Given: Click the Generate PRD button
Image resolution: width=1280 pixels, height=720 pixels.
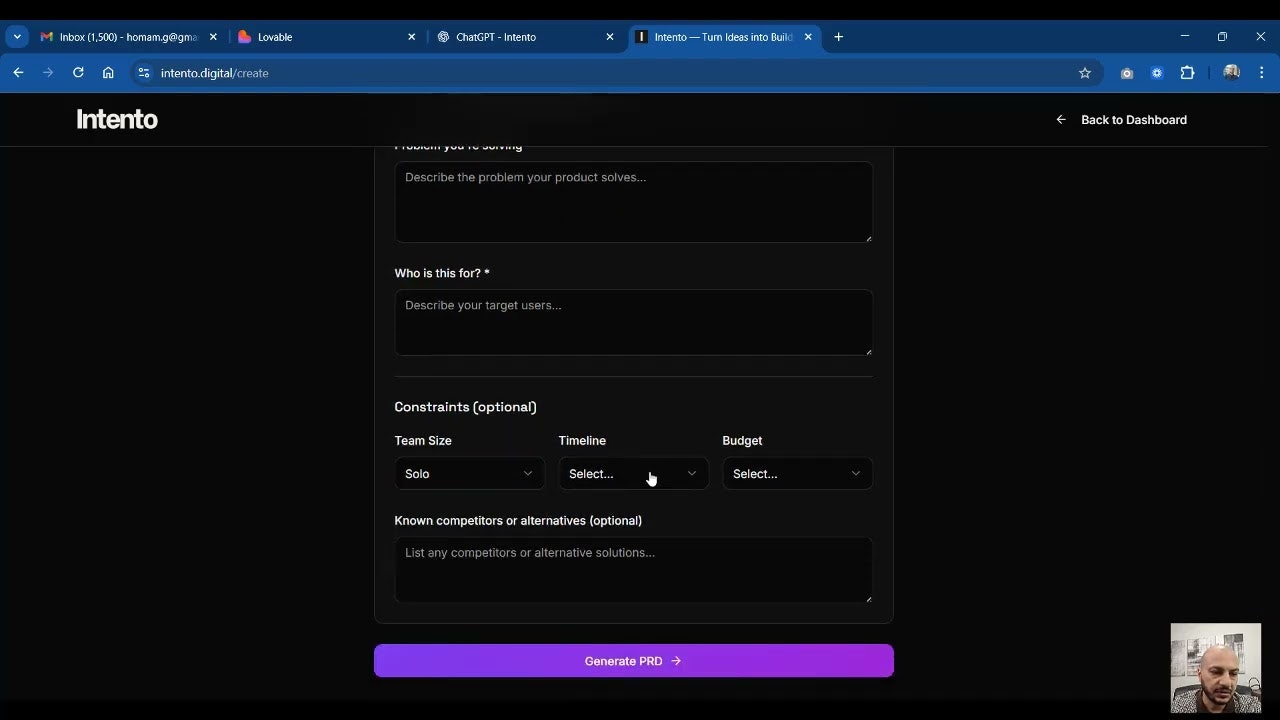Looking at the screenshot, I should point(633,661).
